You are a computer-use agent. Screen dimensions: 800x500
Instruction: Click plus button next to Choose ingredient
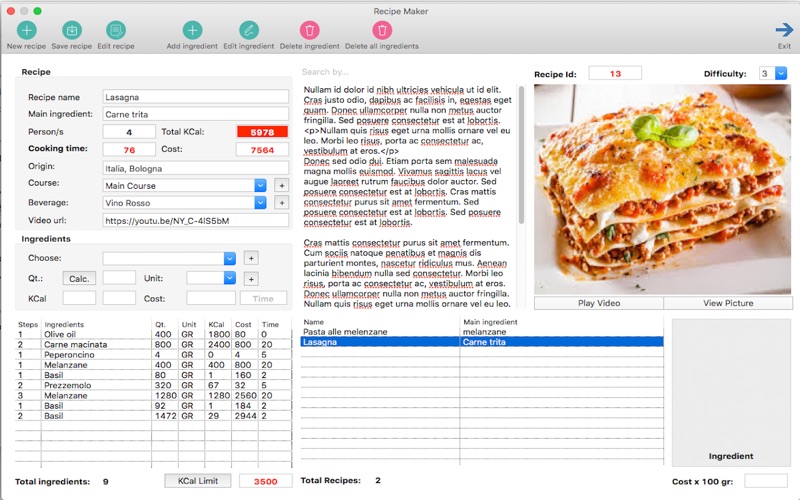click(251, 258)
